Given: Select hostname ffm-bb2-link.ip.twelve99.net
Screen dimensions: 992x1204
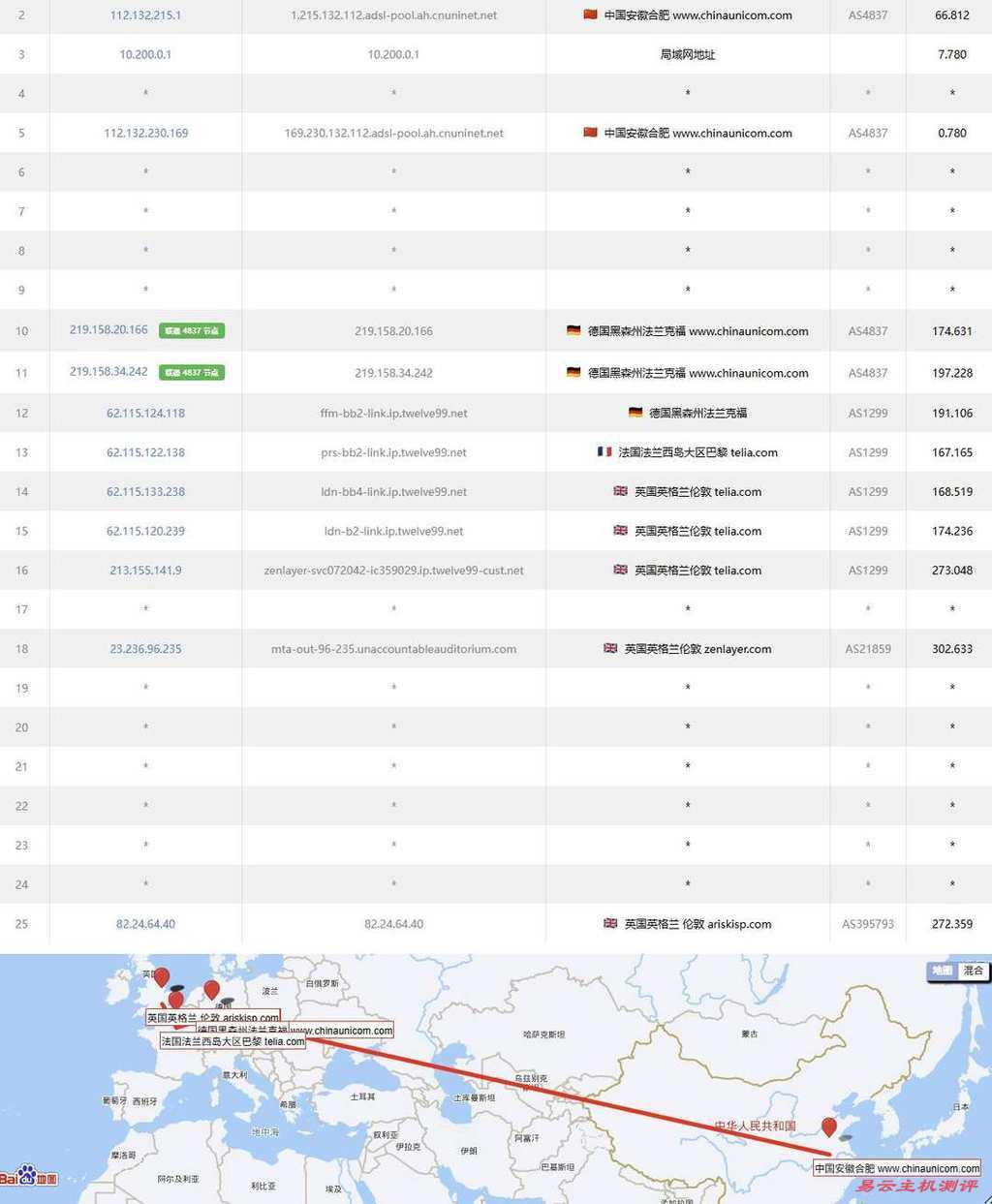Looking at the screenshot, I should coord(393,413).
